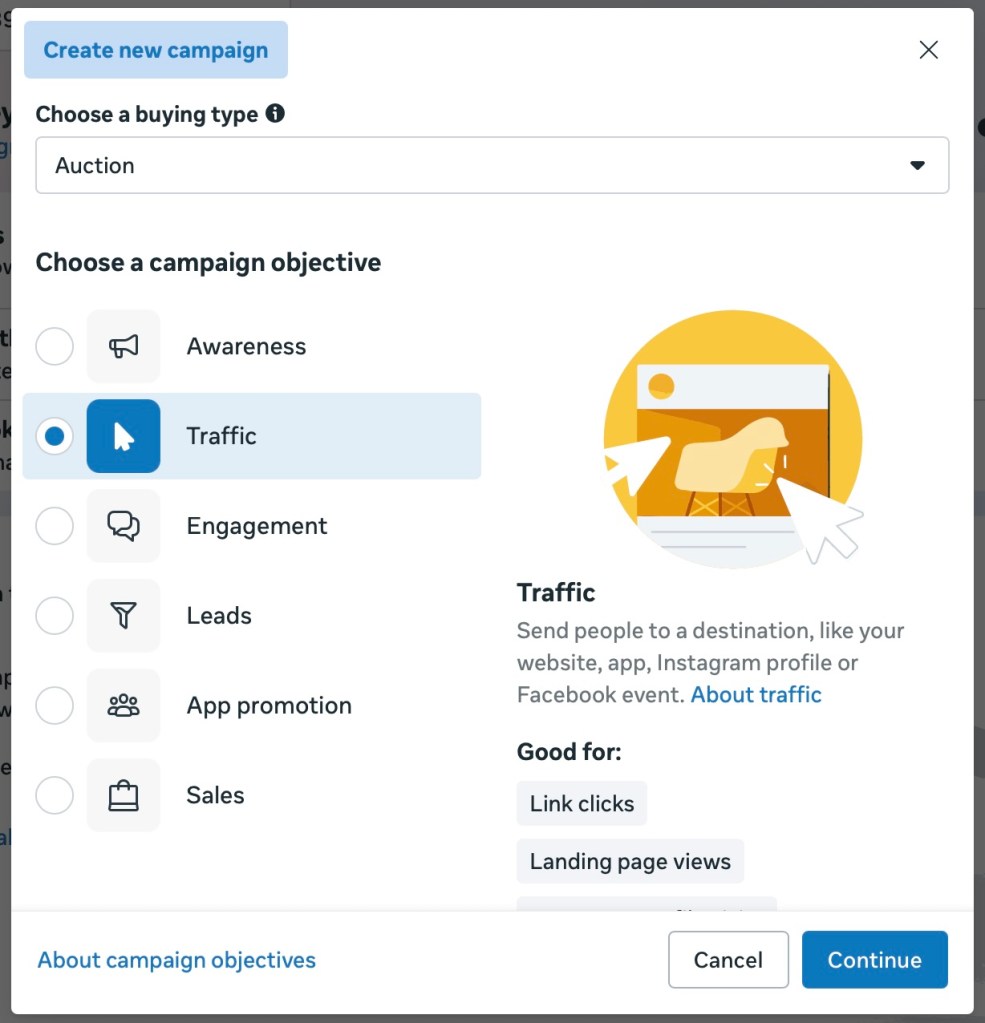Open the About campaign objectives link
This screenshot has width=985, height=1023.
(x=177, y=960)
